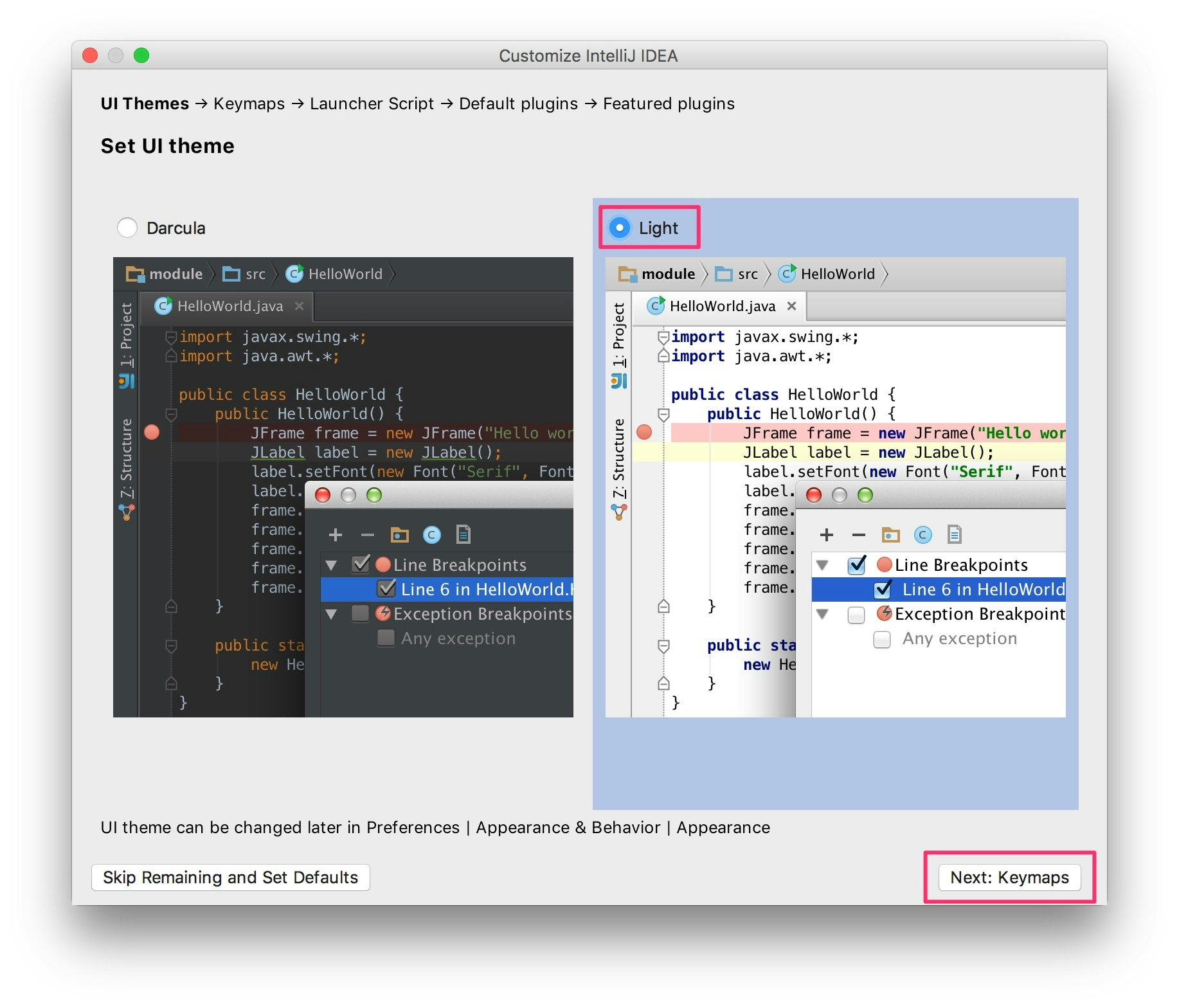Screen dimensions: 1179x1008
Task: Fold the imports block in Darcula editor
Action: tap(171, 337)
